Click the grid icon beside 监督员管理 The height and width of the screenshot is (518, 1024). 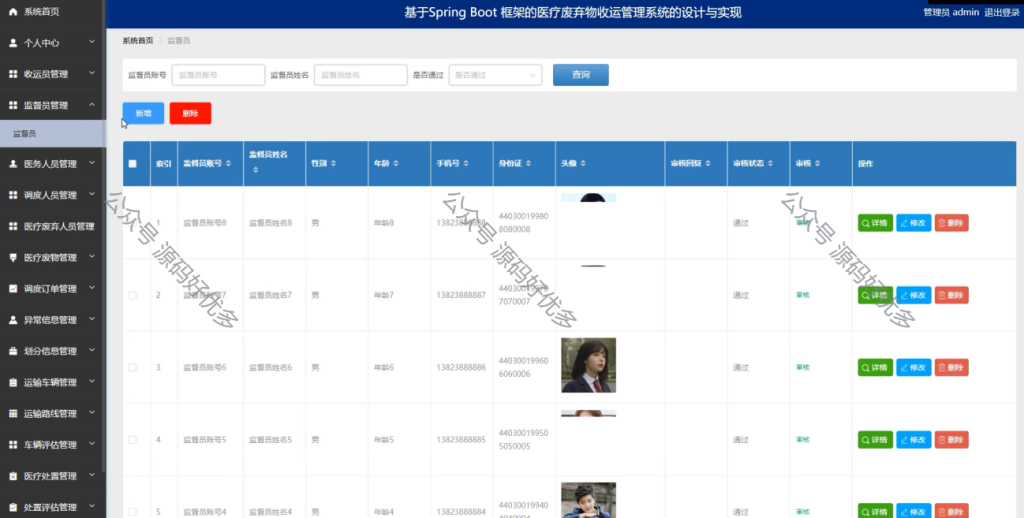click(13, 105)
